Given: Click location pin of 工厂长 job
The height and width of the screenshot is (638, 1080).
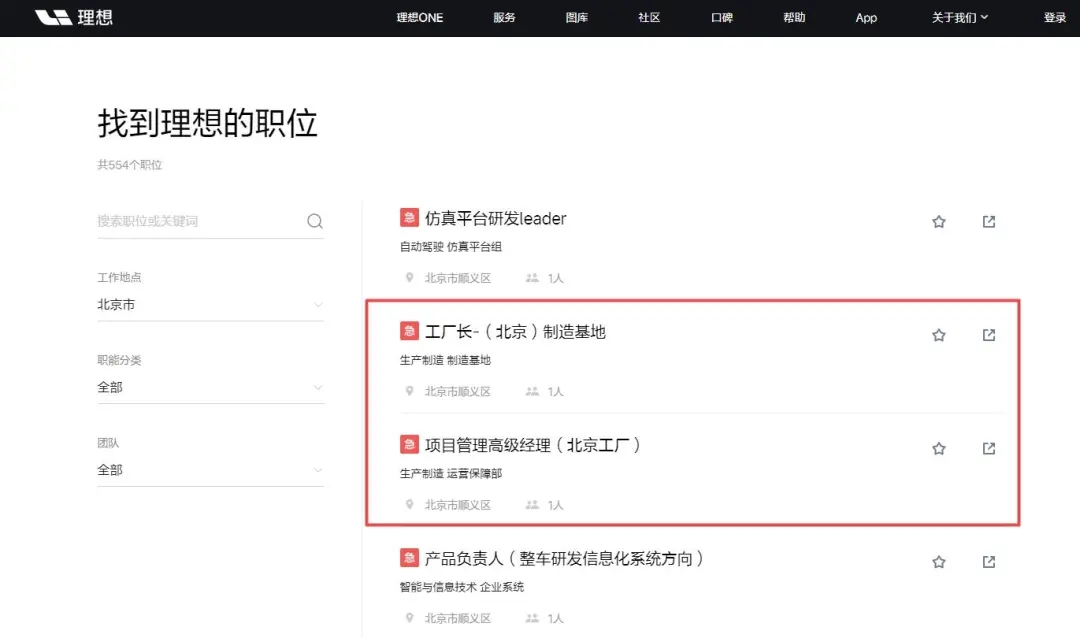Looking at the screenshot, I should click(409, 391).
